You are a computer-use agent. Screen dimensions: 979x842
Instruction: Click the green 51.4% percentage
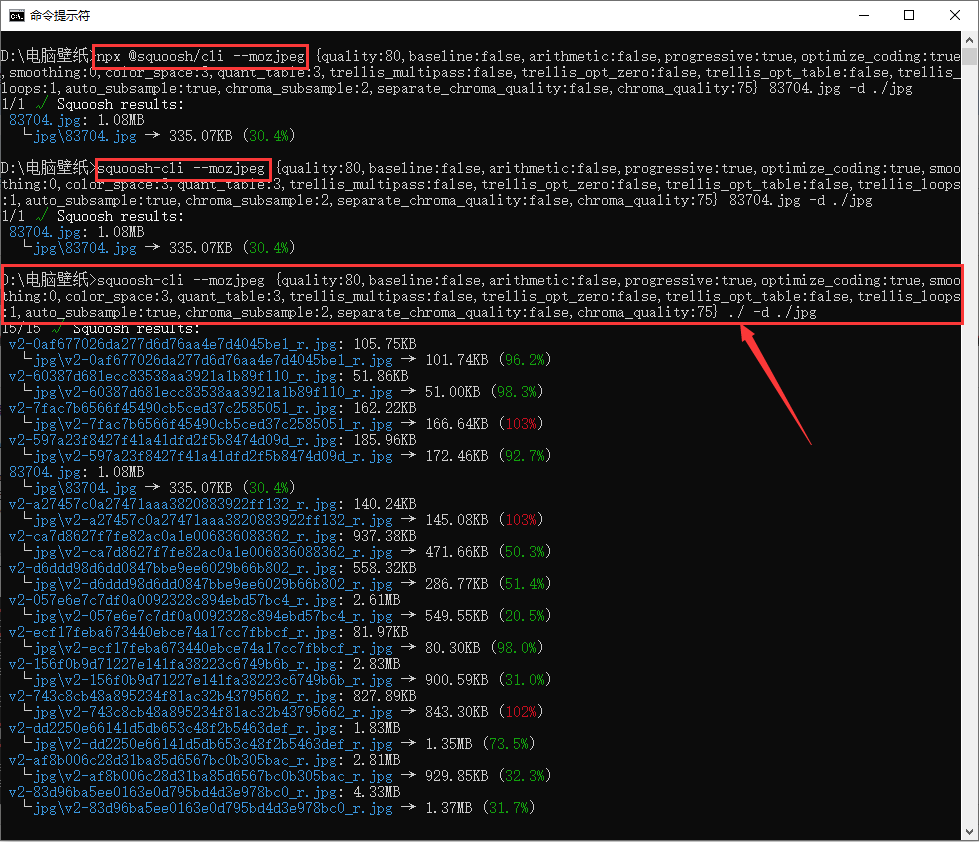tap(524, 584)
